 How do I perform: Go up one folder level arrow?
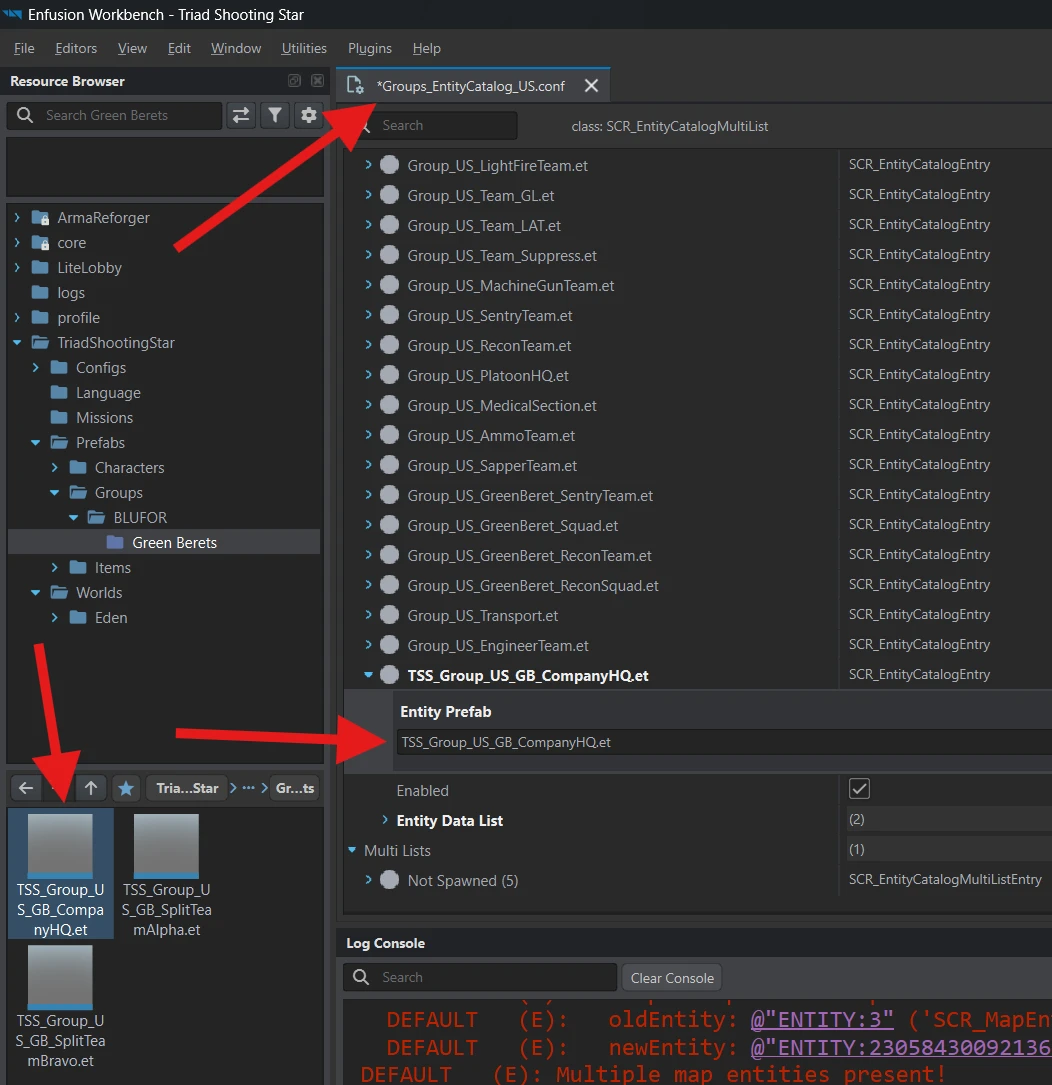point(91,788)
